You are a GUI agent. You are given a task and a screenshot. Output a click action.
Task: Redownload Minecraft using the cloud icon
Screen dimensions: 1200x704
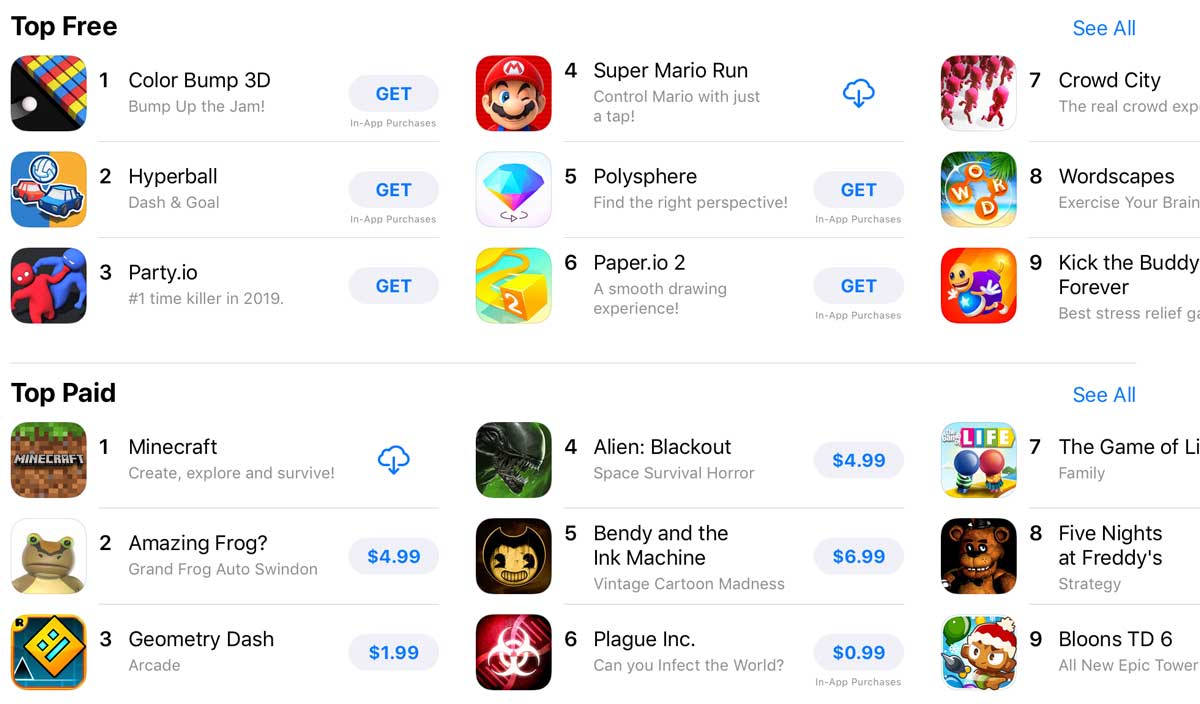393,461
